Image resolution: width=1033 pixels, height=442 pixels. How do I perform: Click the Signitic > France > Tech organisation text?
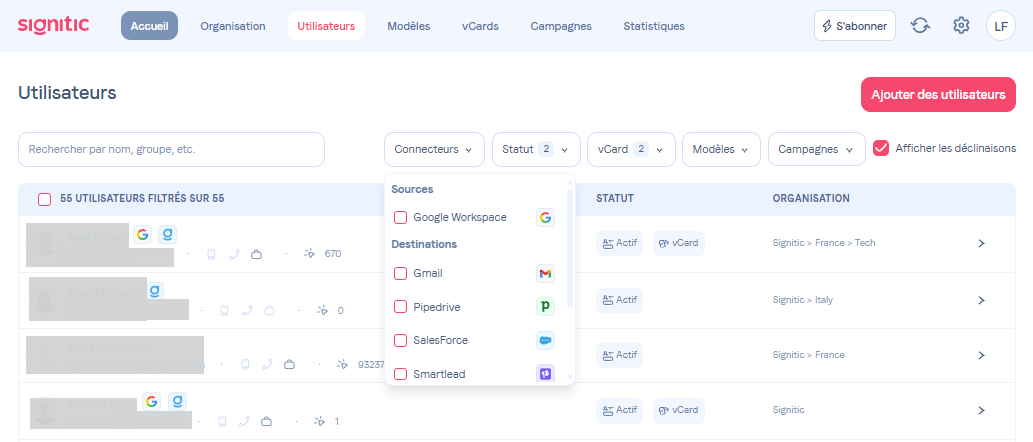(x=824, y=243)
